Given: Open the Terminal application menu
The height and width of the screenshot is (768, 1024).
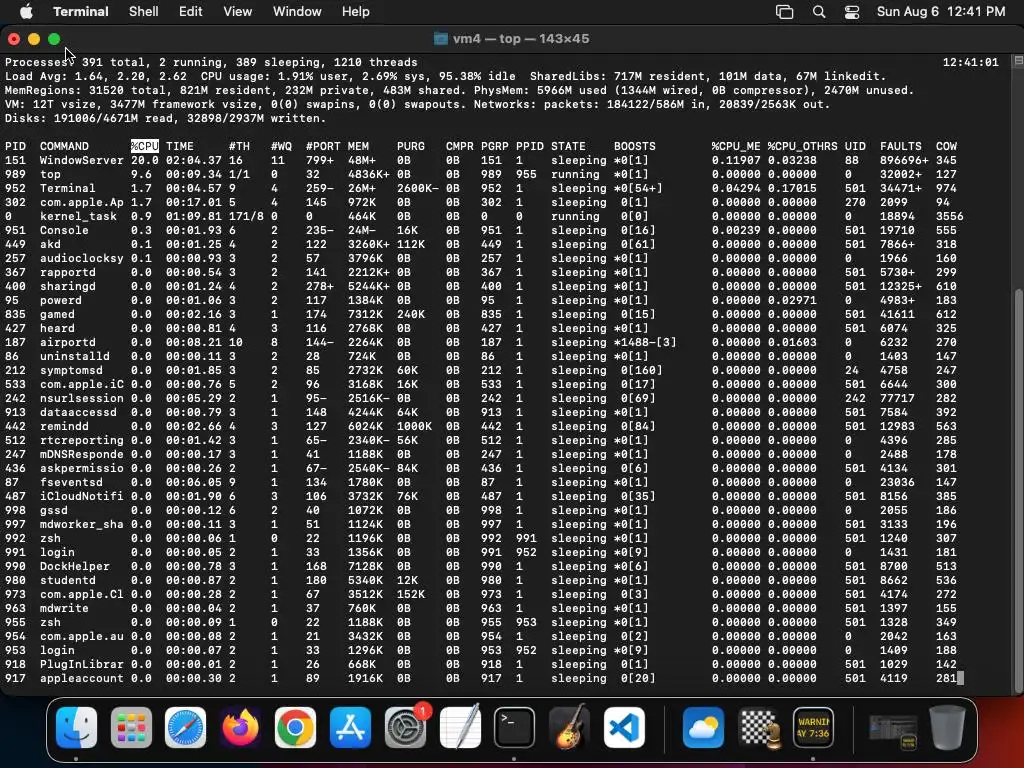Looking at the screenshot, I should pyautogui.click(x=81, y=12).
